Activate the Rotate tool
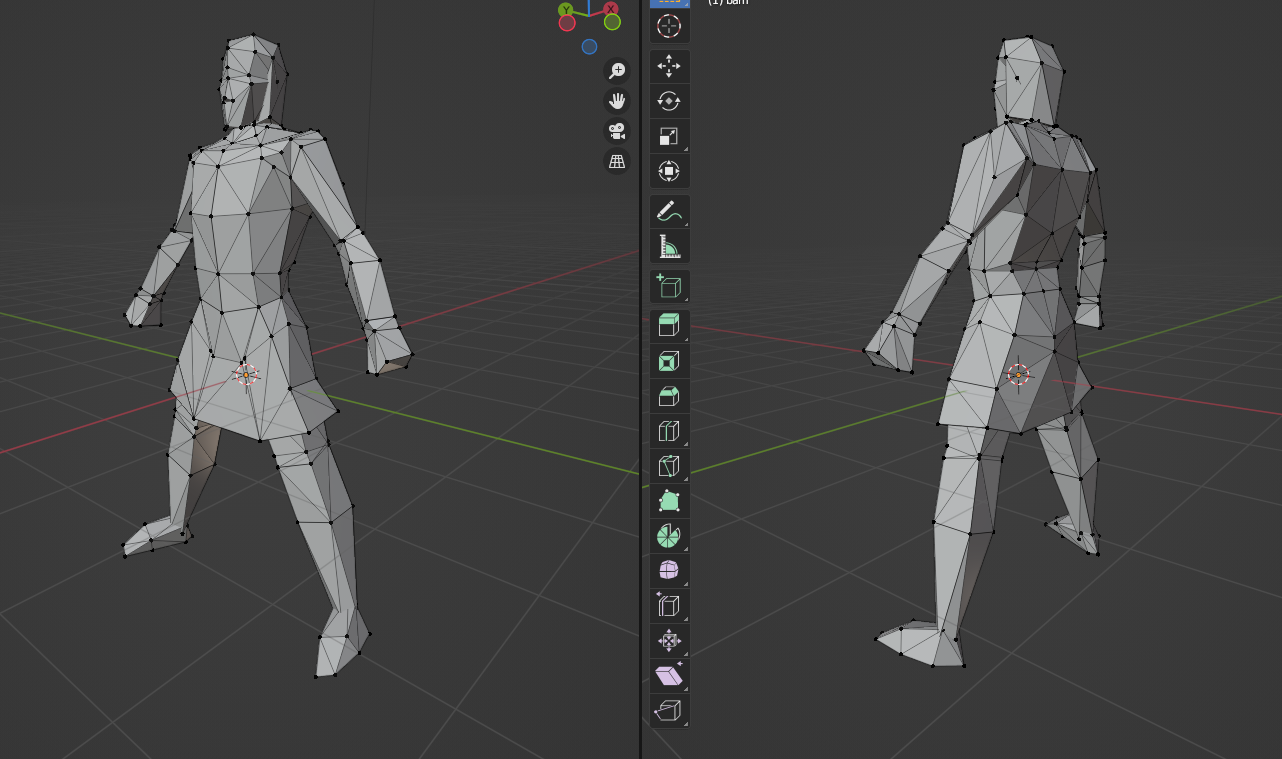 pyautogui.click(x=669, y=101)
